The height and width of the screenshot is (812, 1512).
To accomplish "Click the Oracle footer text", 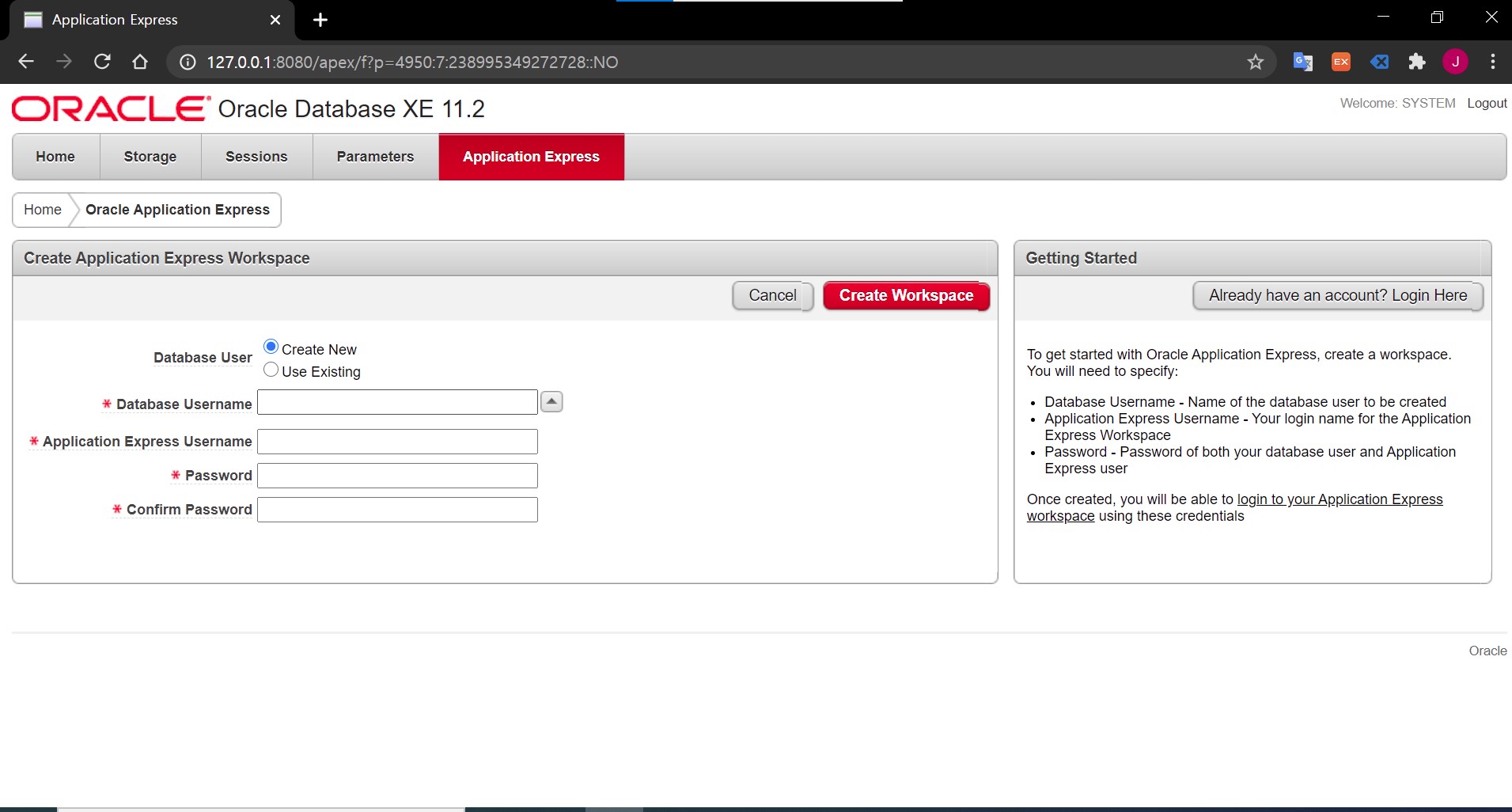I will click(1487, 651).
